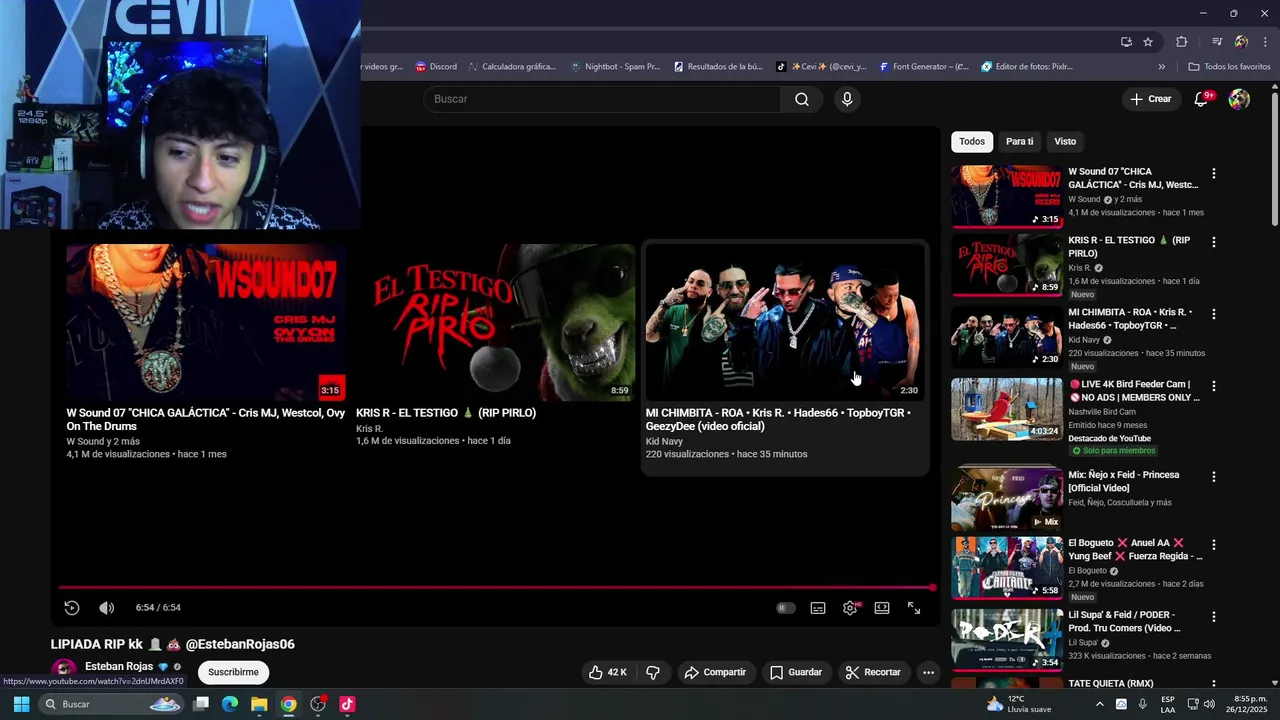Screen dimensions: 1280x720
Task: Open the Editor de fotos Pixlr bookmark
Action: point(1027,67)
